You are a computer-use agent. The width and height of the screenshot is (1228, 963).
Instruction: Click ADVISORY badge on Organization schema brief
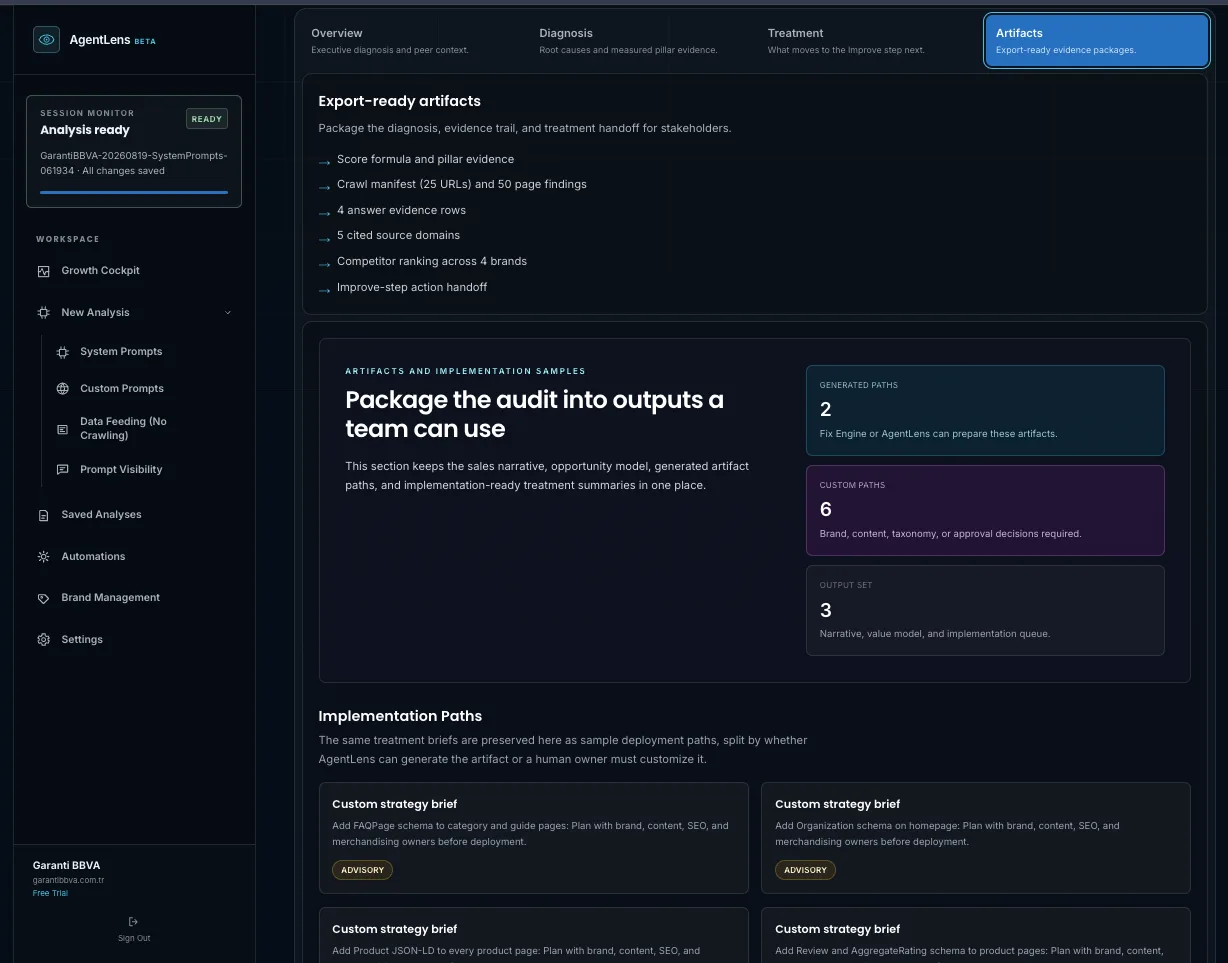[805, 870]
